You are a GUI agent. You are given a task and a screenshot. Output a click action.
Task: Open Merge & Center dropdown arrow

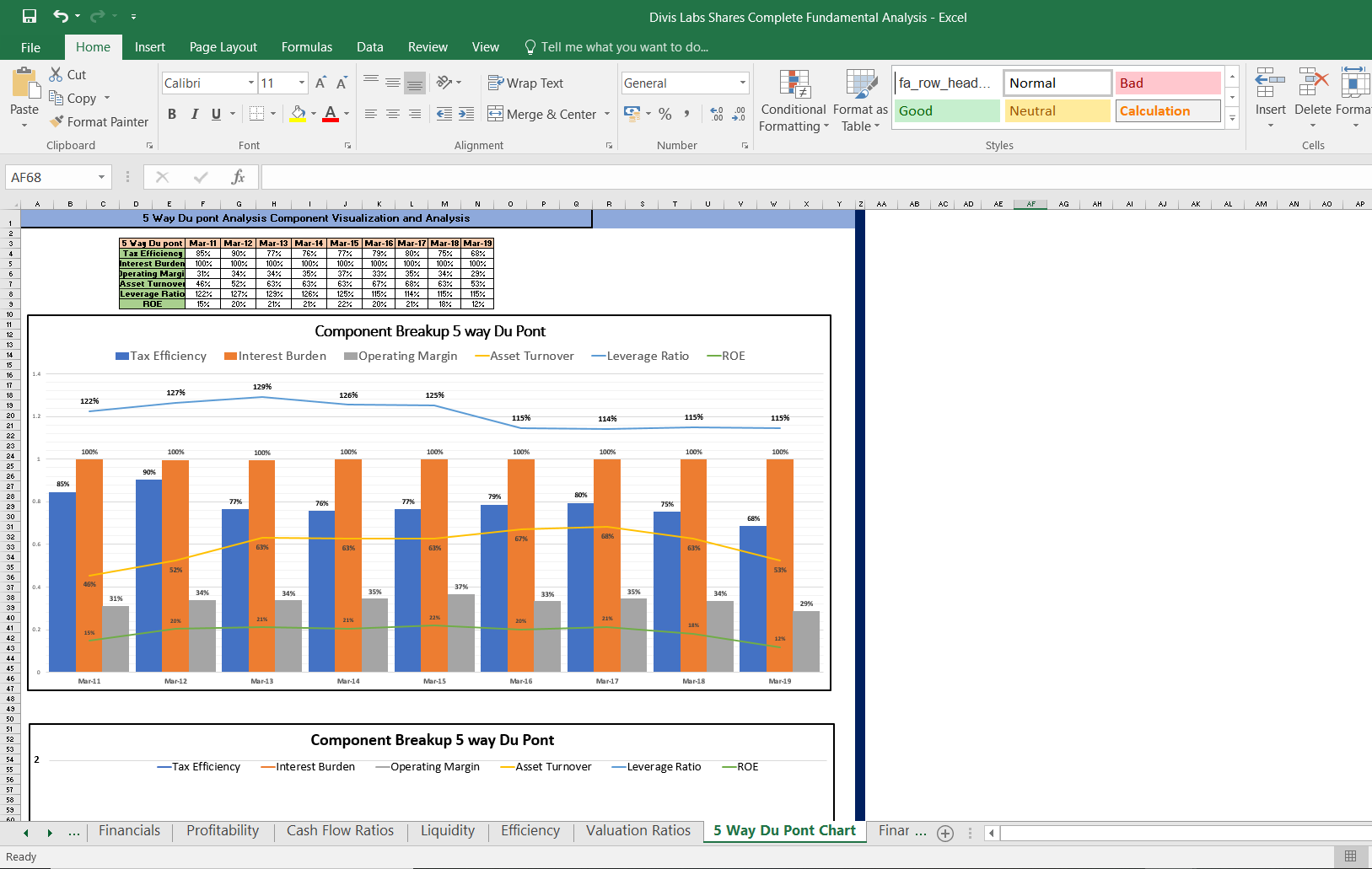tap(607, 114)
